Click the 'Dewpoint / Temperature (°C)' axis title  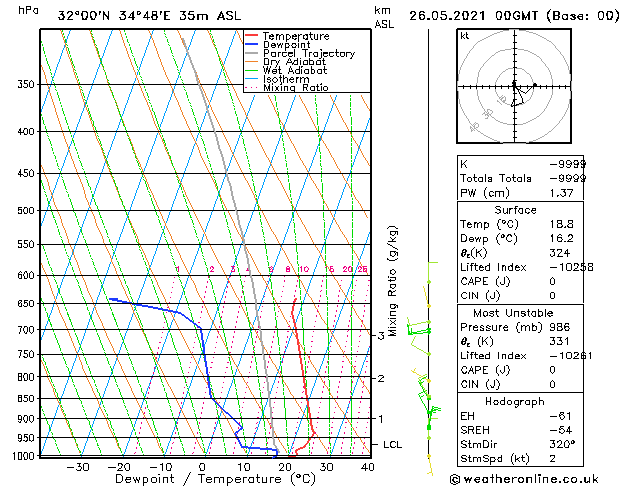215,479
